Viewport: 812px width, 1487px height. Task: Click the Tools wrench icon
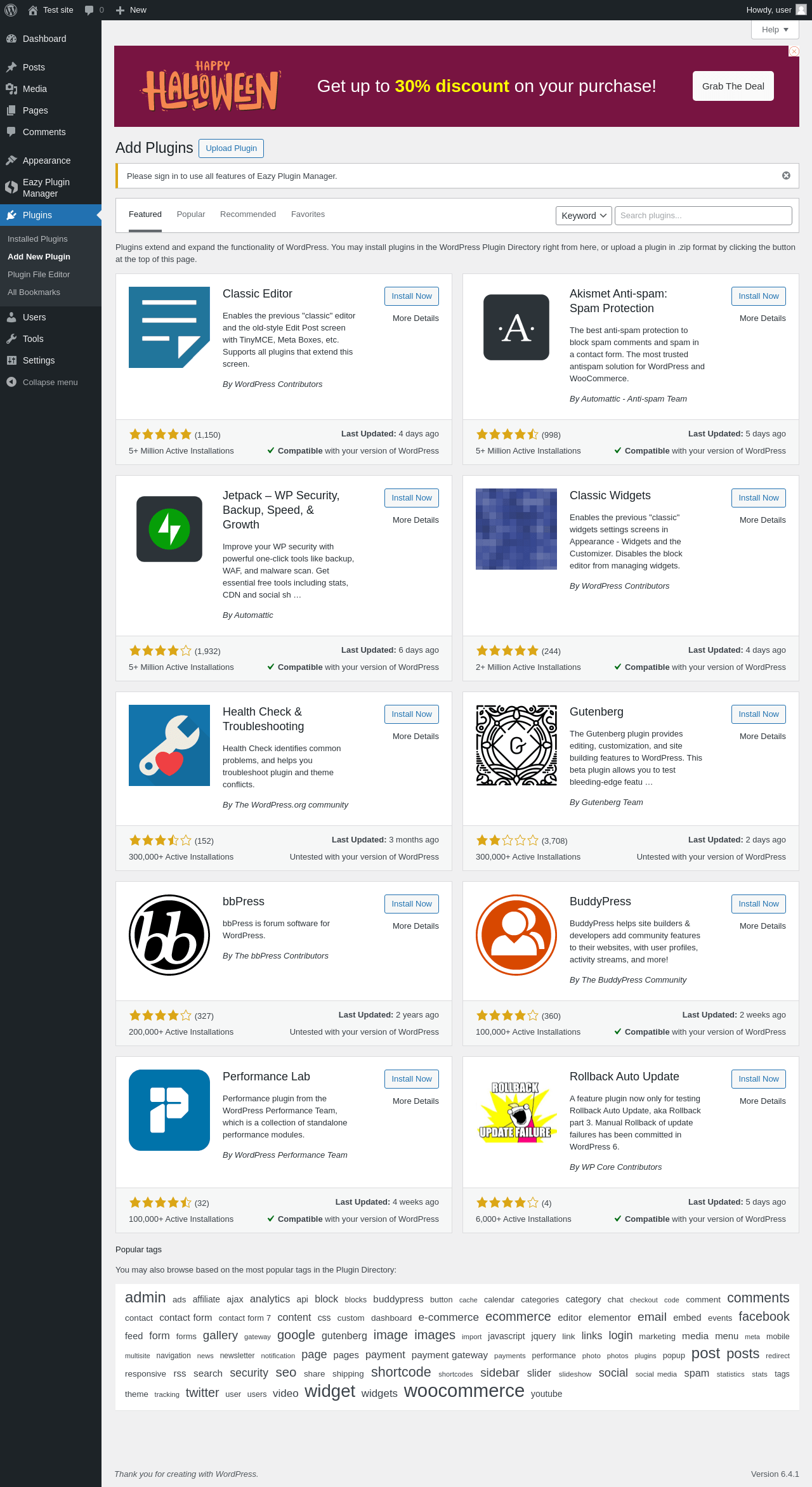pos(11,339)
